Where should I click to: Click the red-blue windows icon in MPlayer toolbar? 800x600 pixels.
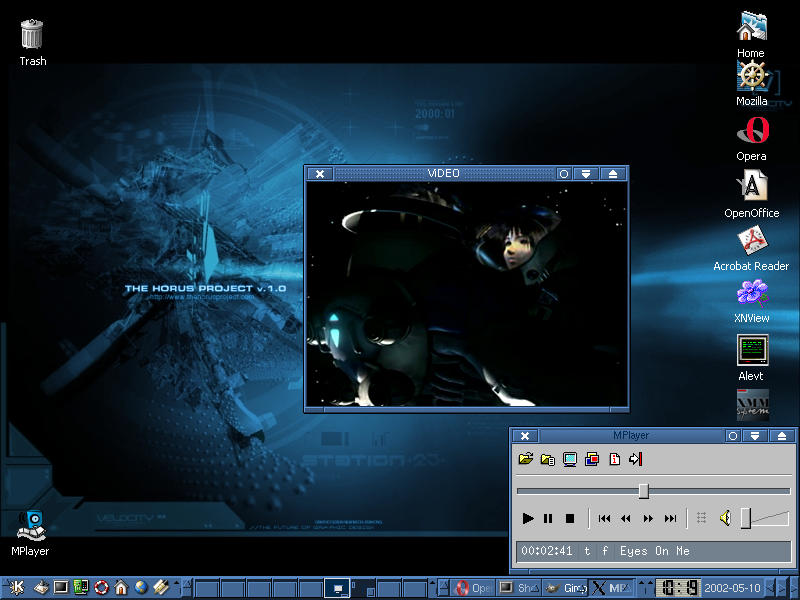click(x=592, y=459)
